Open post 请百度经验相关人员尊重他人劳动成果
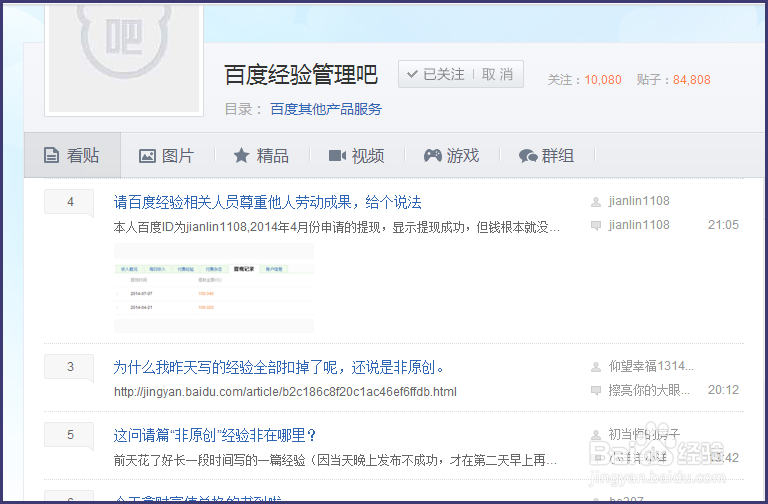Image resolution: width=768 pixels, height=504 pixels. pos(267,202)
